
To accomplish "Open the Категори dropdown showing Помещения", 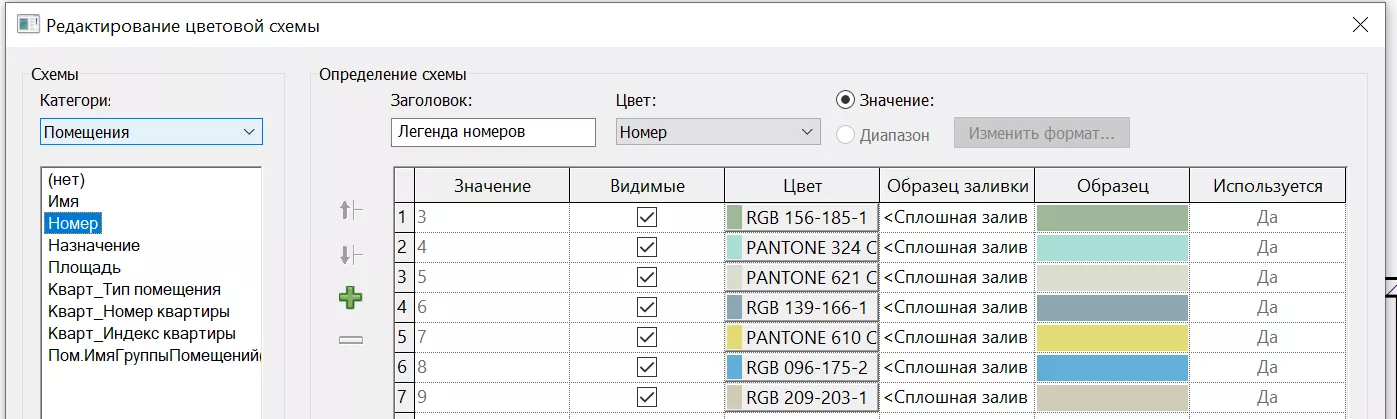I will pos(151,132).
